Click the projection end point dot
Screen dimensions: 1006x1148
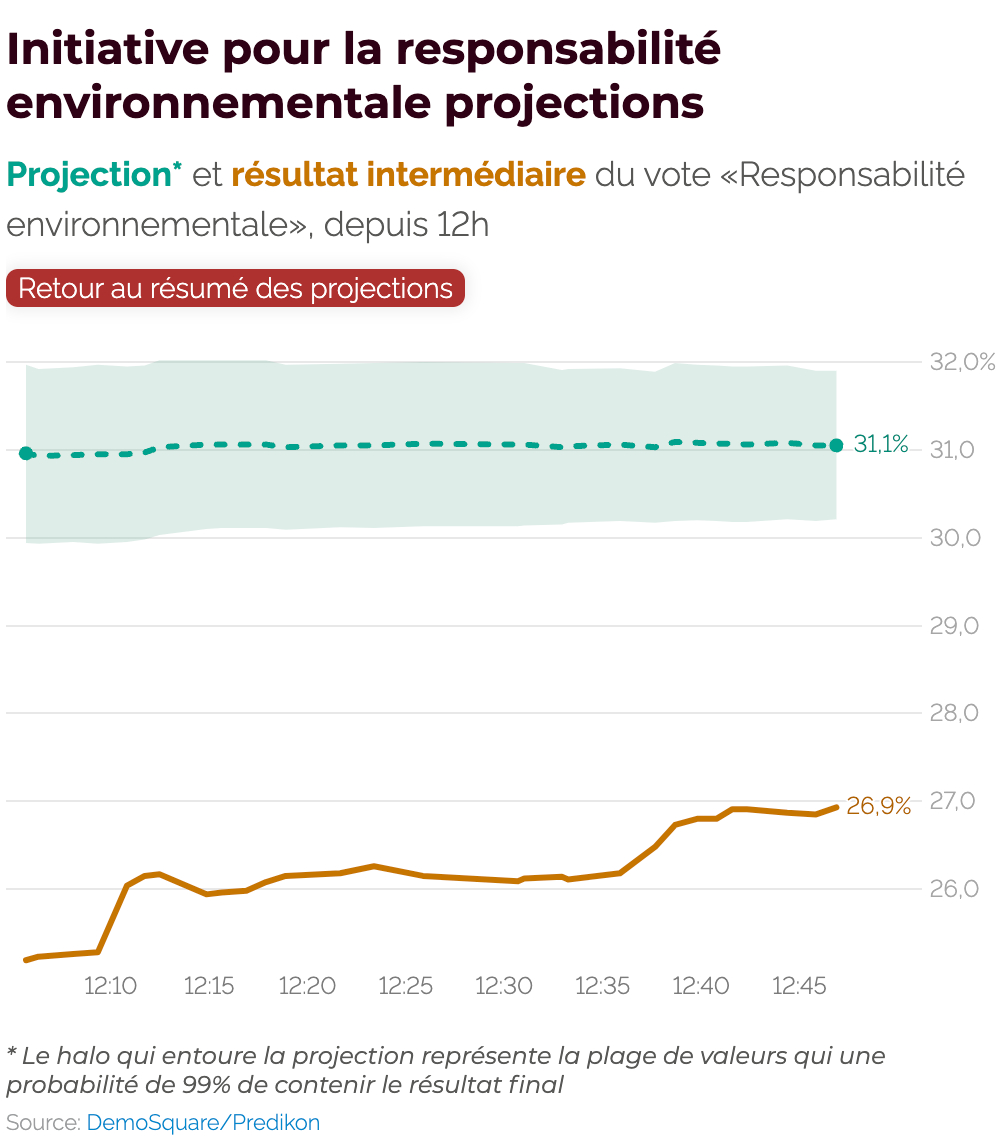tap(836, 445)
